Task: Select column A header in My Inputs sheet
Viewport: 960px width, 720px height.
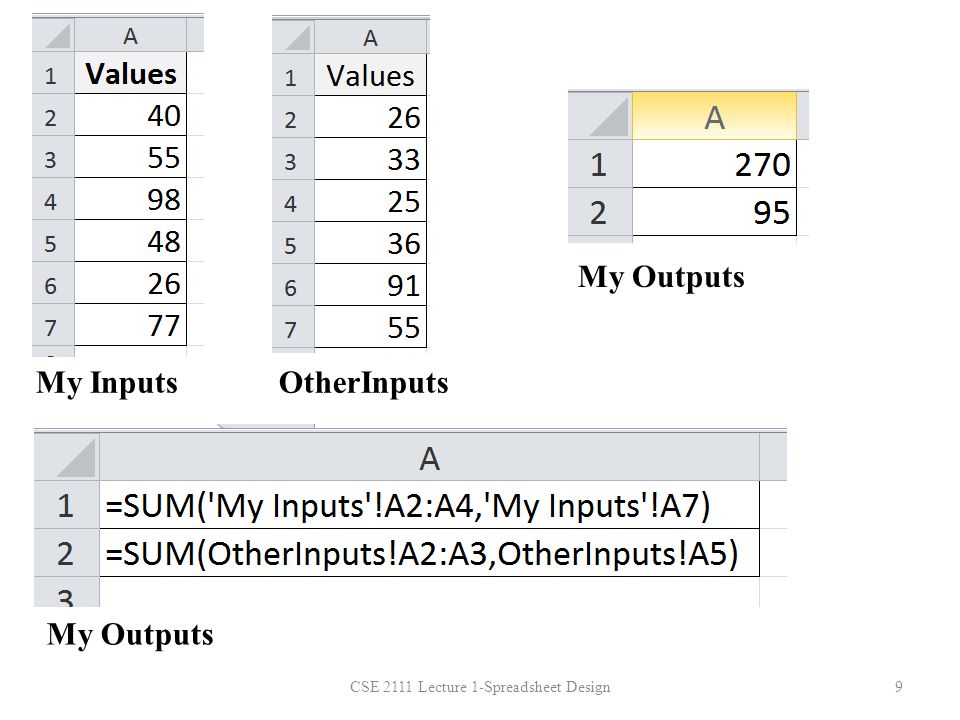Action: (130, 35)
